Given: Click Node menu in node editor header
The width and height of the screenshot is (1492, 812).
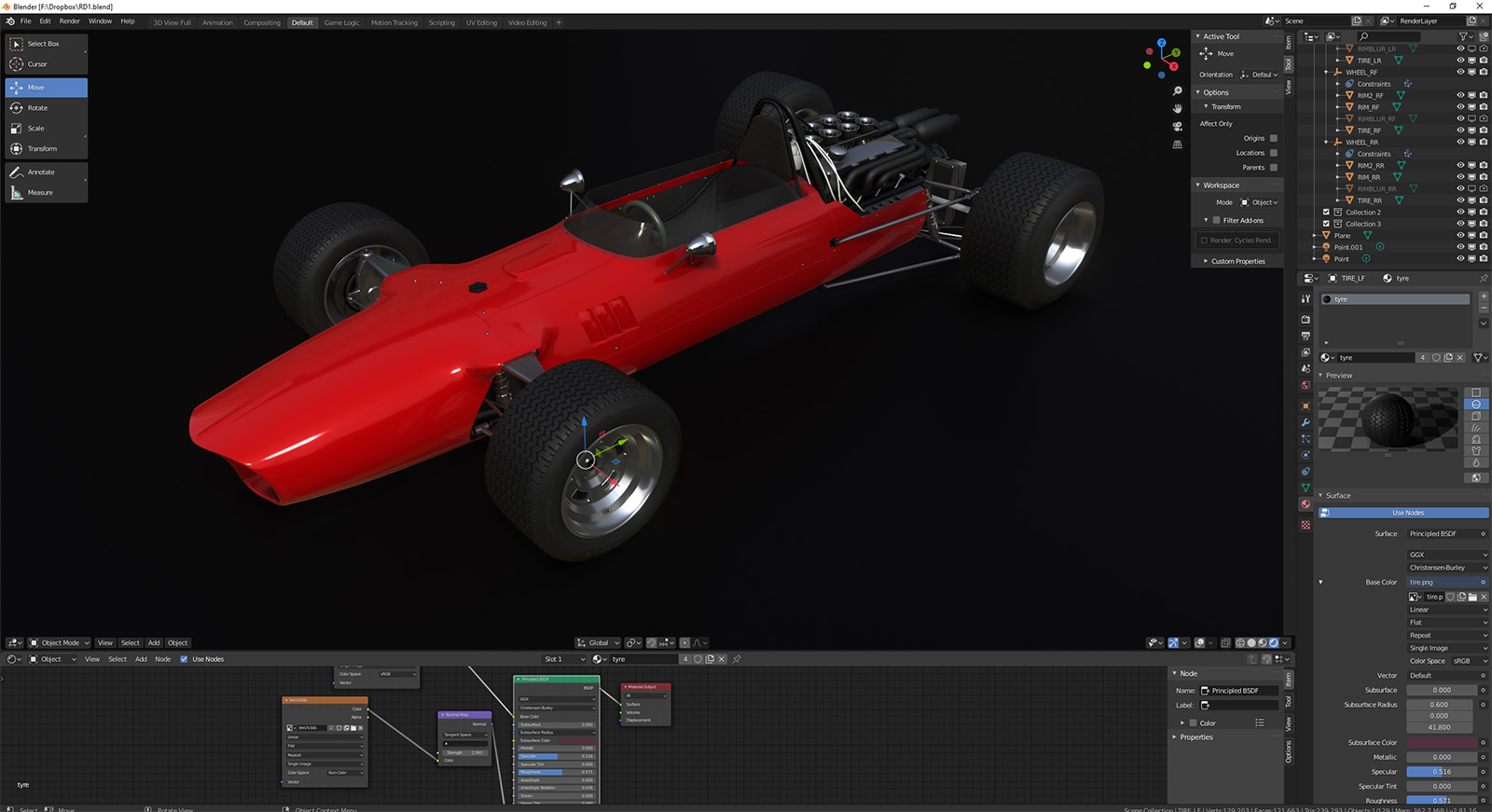Looking at the screenshot, I should [163, 659].
